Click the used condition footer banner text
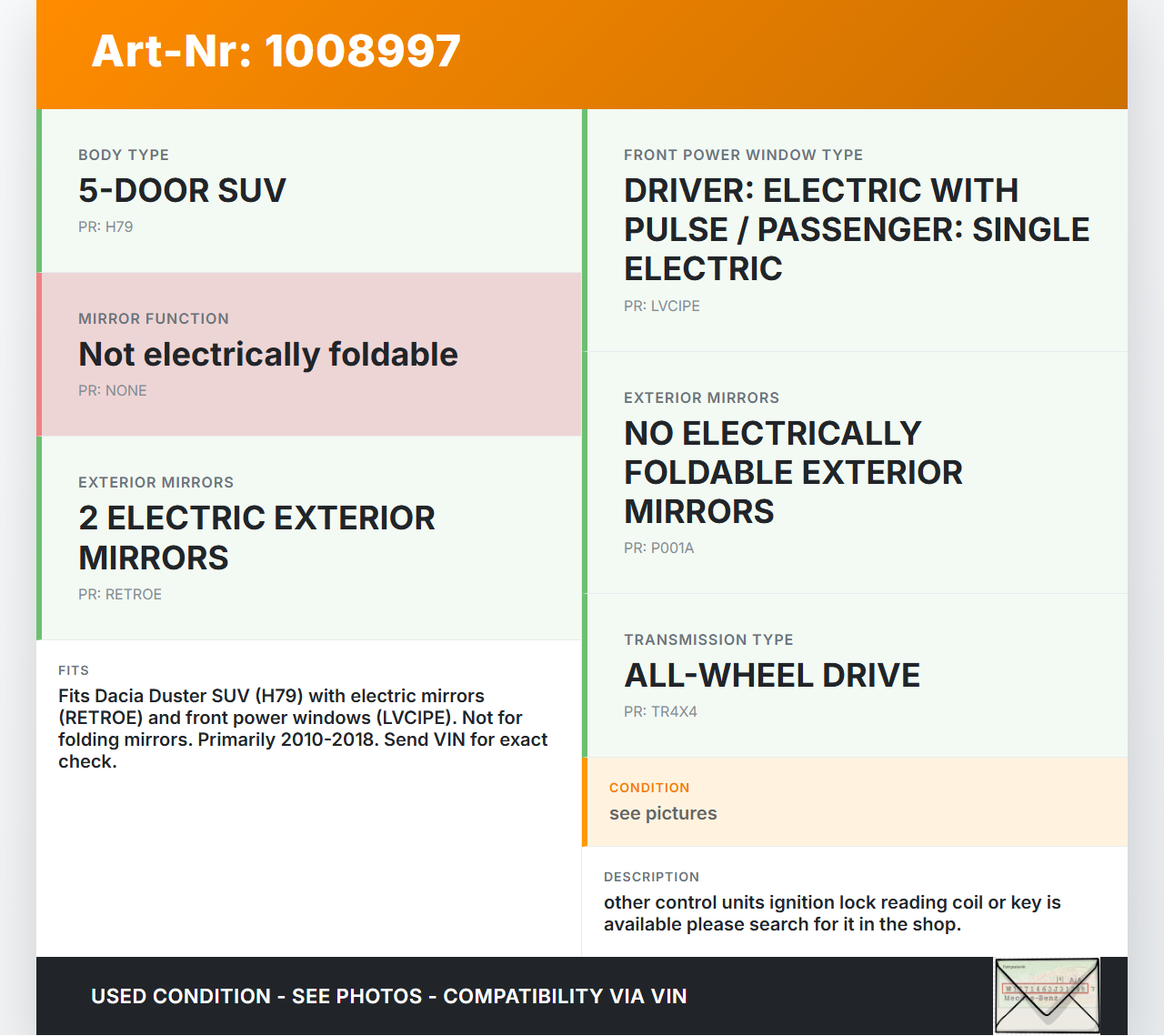Viewport: 1164px width, 1036px height. click(388, 997)
